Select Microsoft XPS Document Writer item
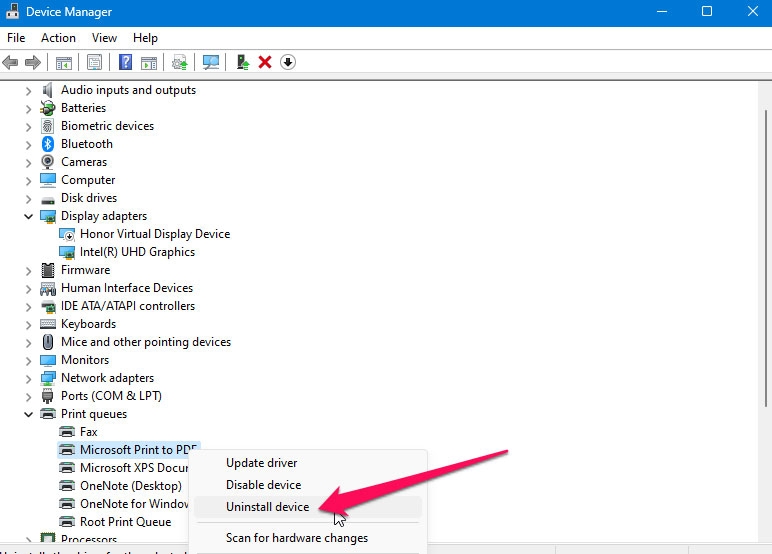Screen dimensions: 772x554 [x=134, y=468]
